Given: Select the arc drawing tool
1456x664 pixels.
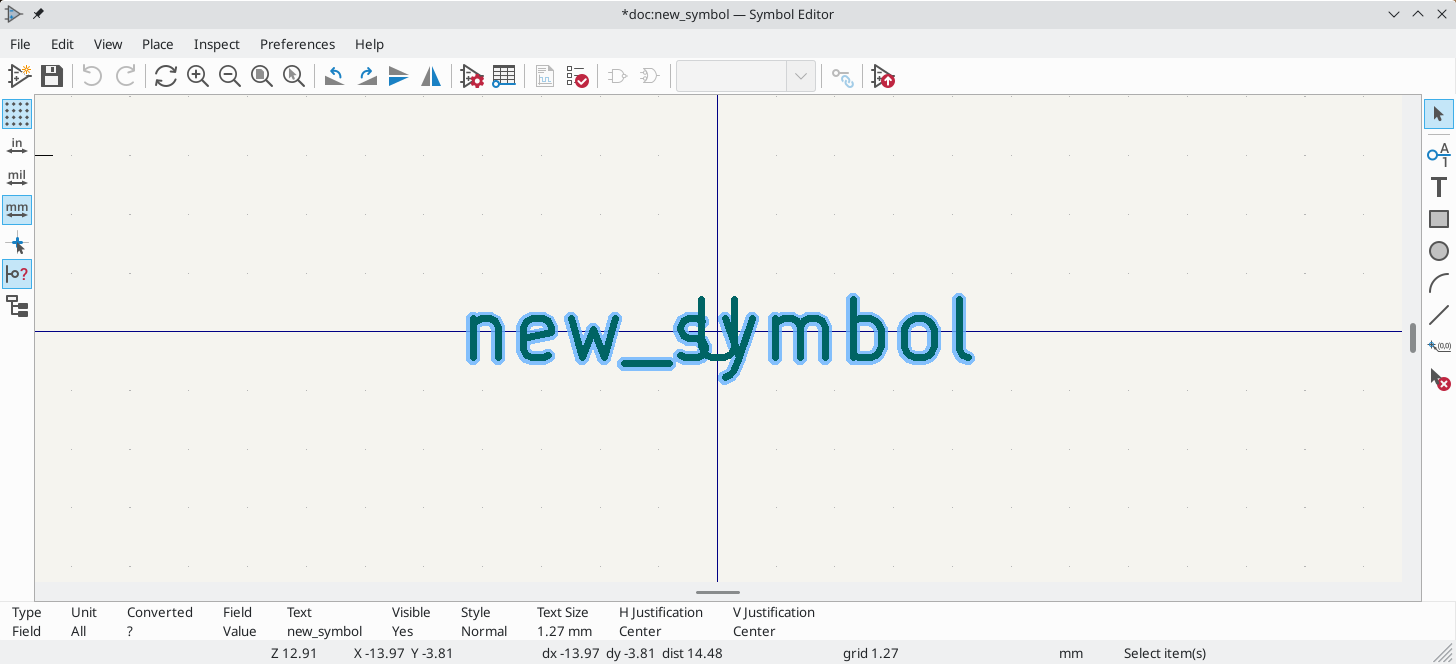Looking at the screenshot, I should coord(1437,283).
